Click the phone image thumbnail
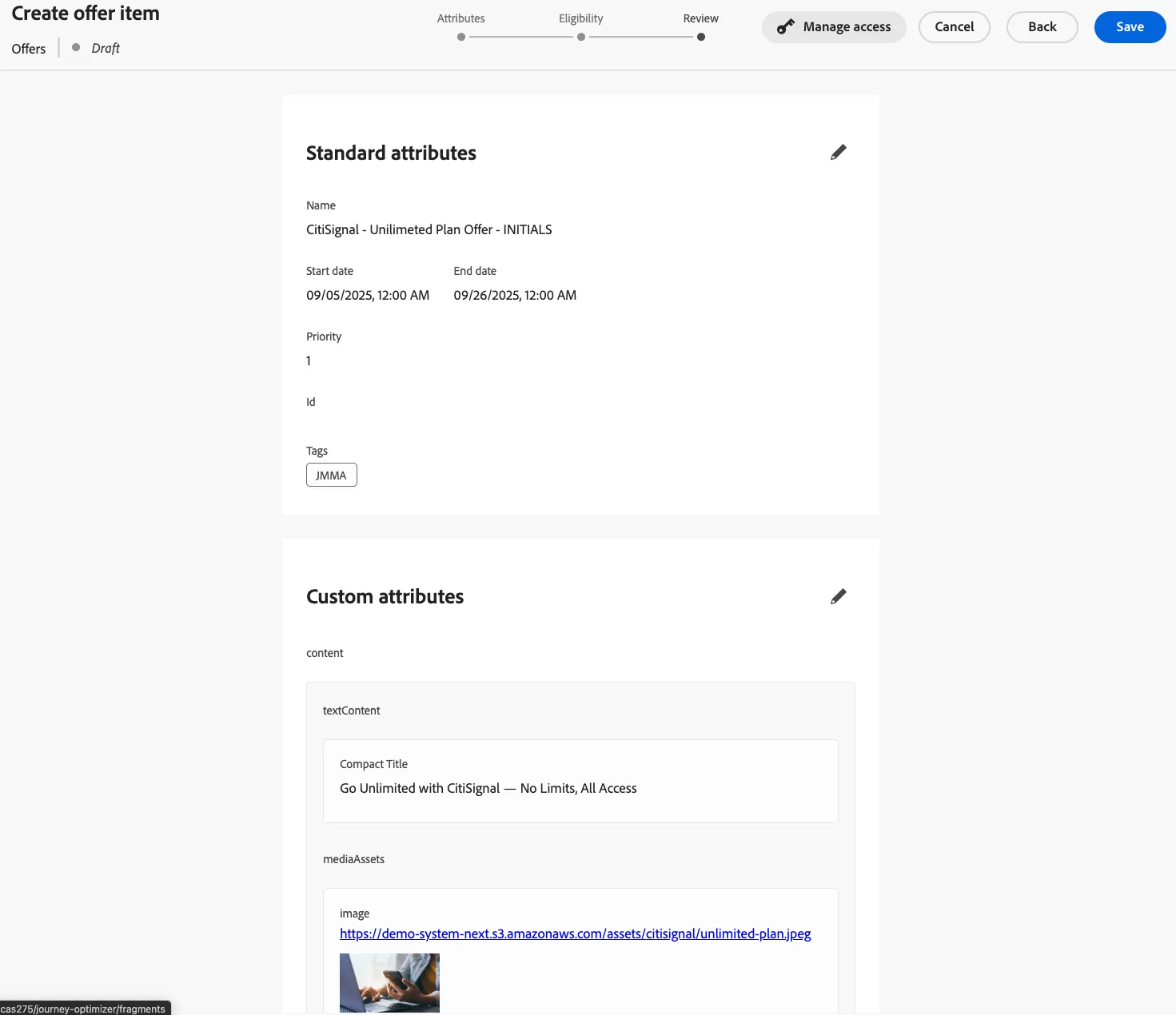Image resolution: width=1176 pixels, height=1015 pixels. [389, 983]
